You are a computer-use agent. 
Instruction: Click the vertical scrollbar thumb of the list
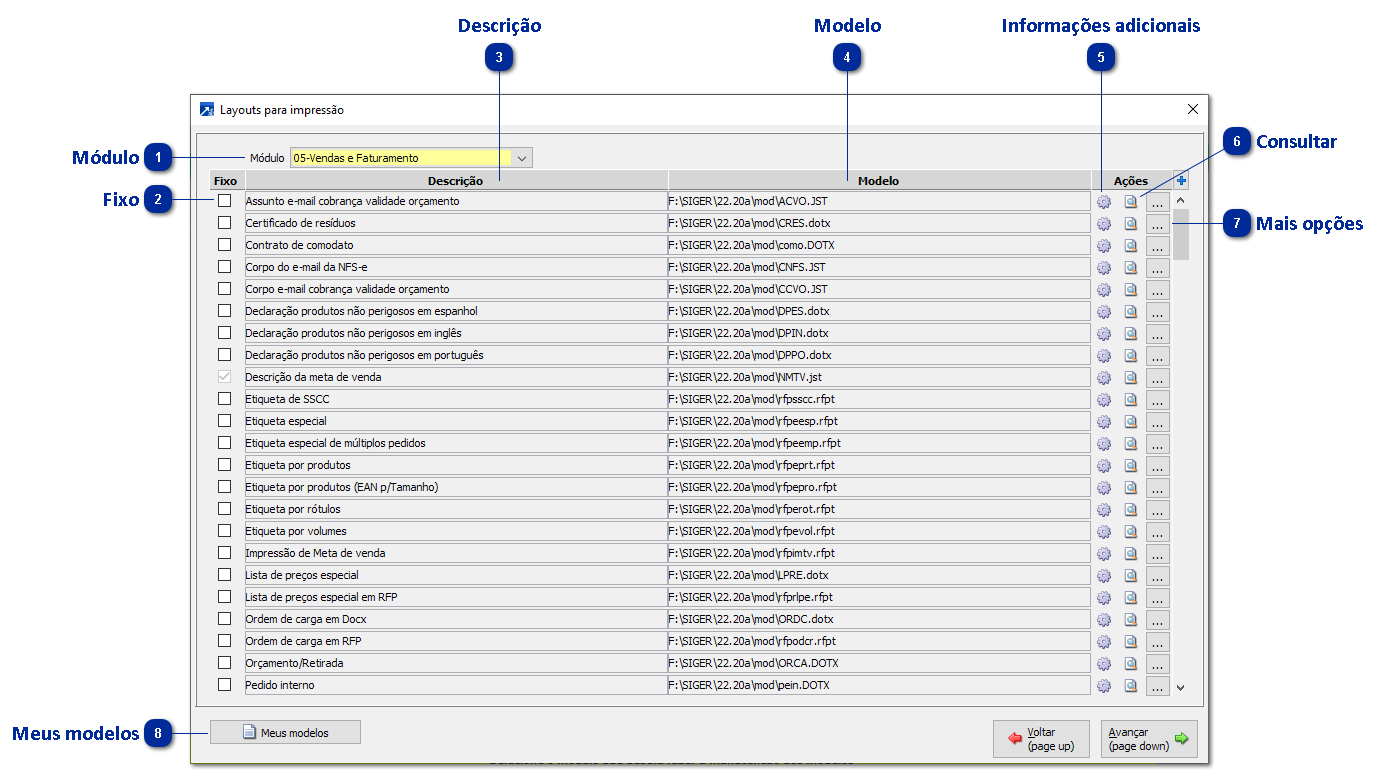point(1181,235)
